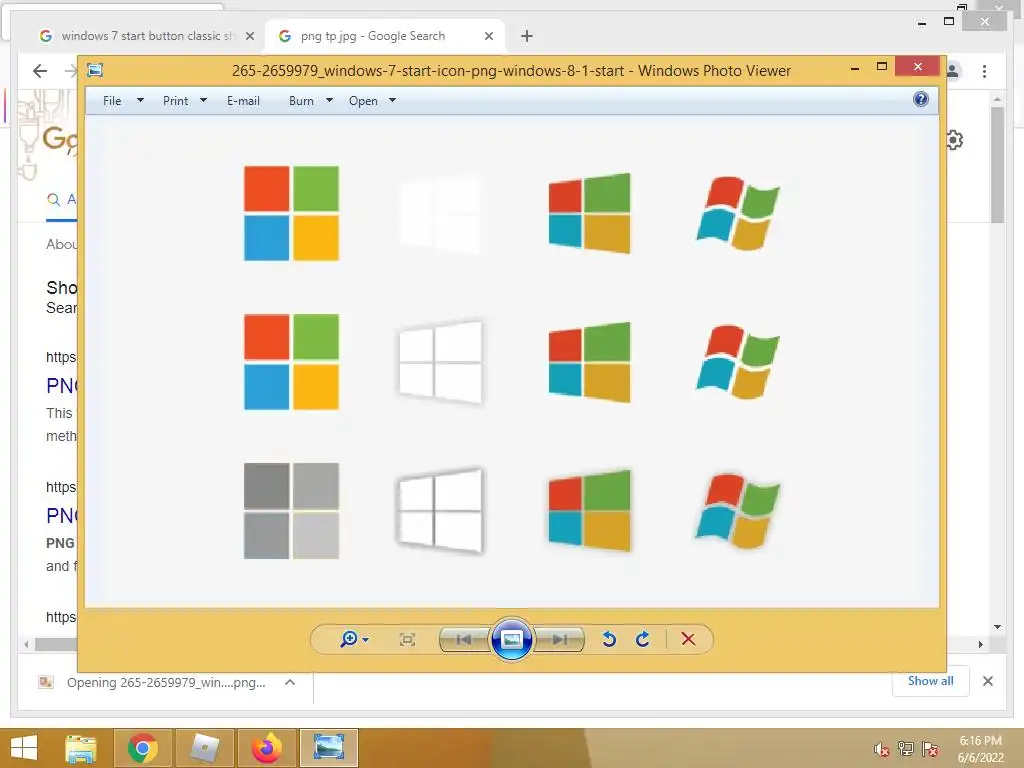Expand the File menu dropdown arrow
Image resolution: width=1024 pixels, height=768 pixels.
[x=140, y=101]
